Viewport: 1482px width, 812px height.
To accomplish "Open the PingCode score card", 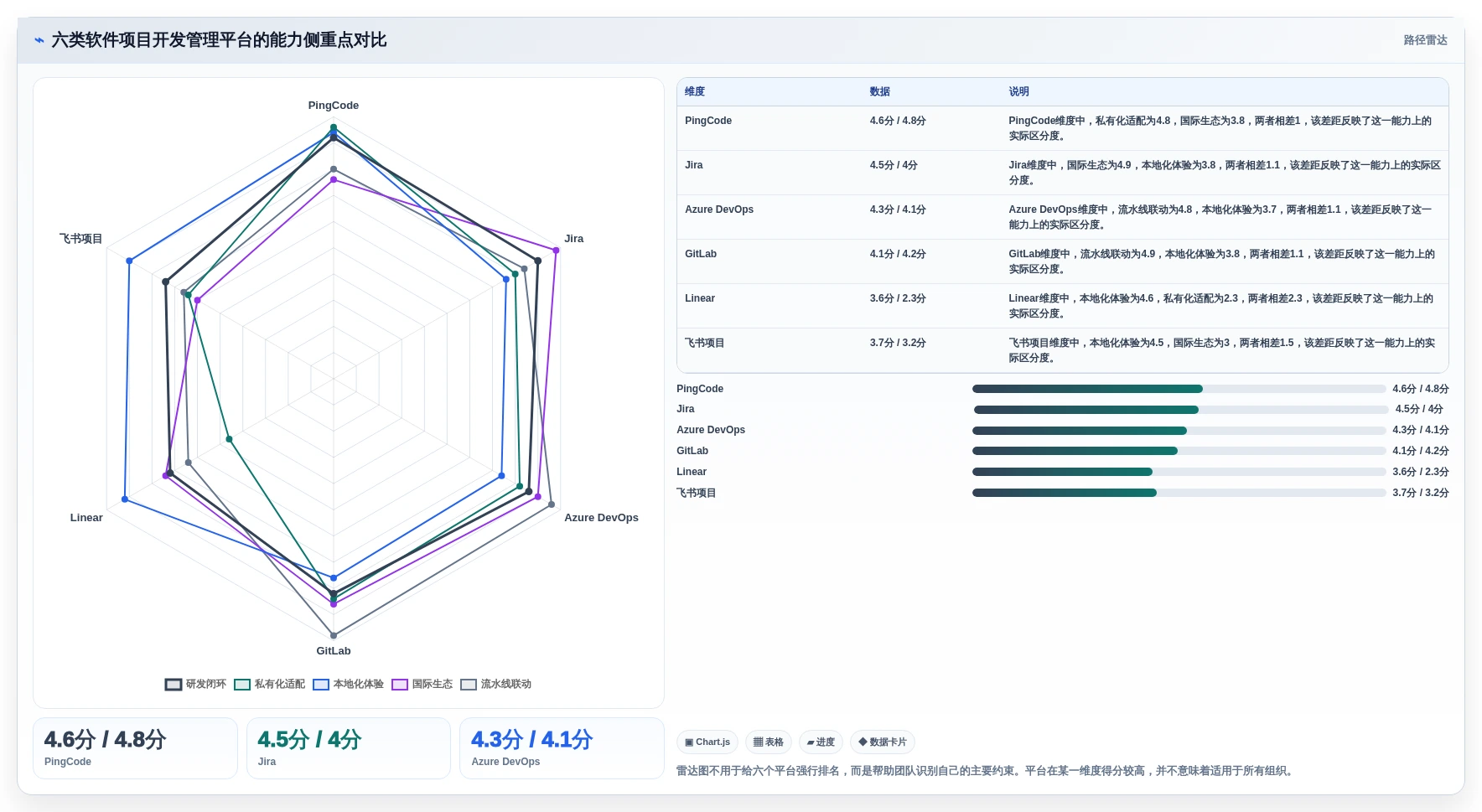I will coord(135,748).
